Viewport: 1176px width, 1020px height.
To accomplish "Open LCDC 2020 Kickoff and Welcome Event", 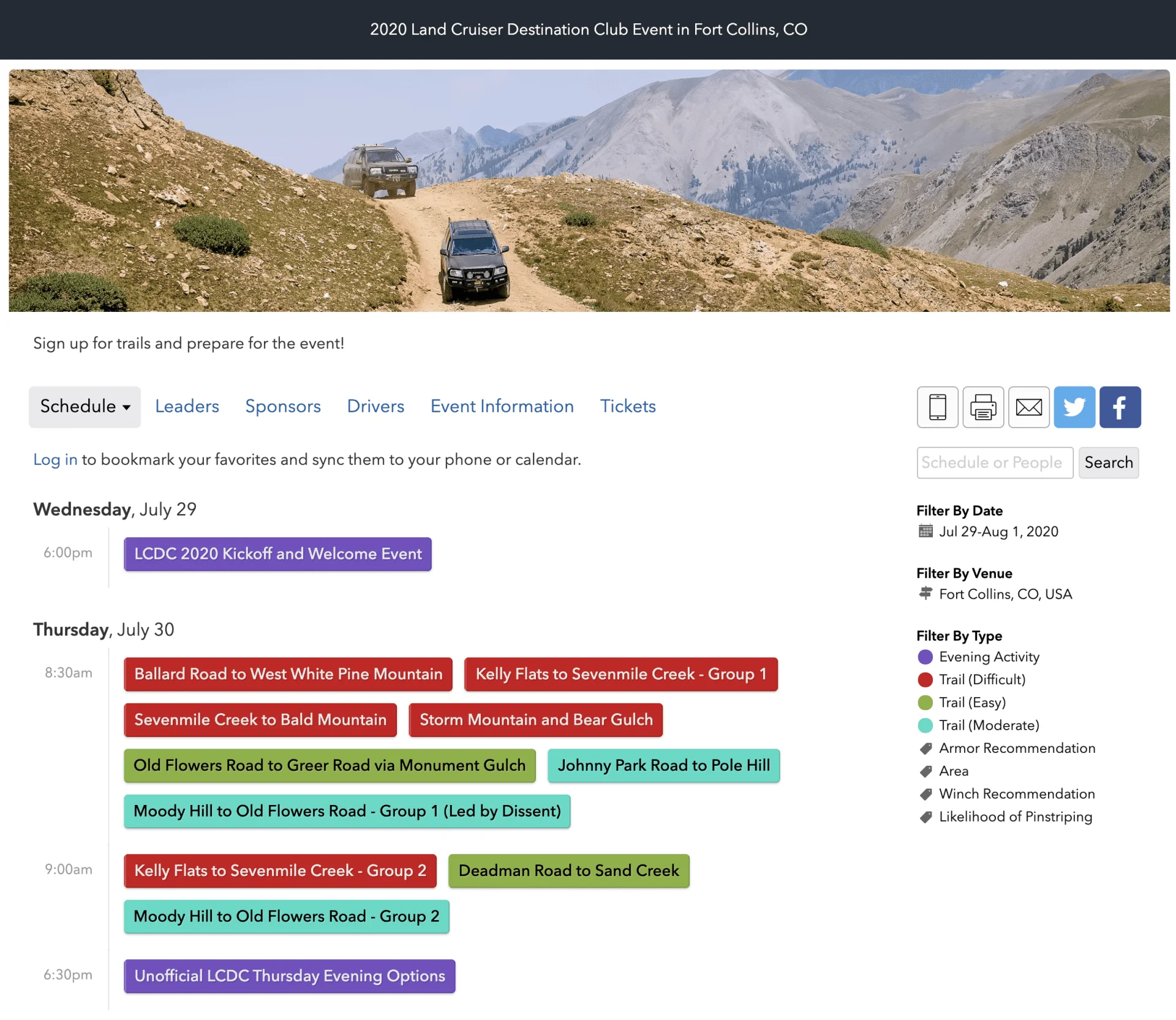I will 277,554.
